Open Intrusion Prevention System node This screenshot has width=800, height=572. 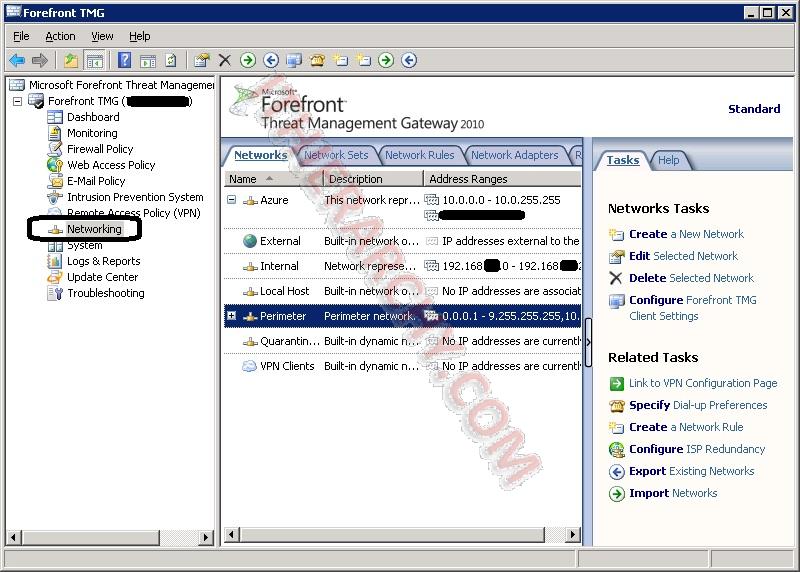pos(135,197)
